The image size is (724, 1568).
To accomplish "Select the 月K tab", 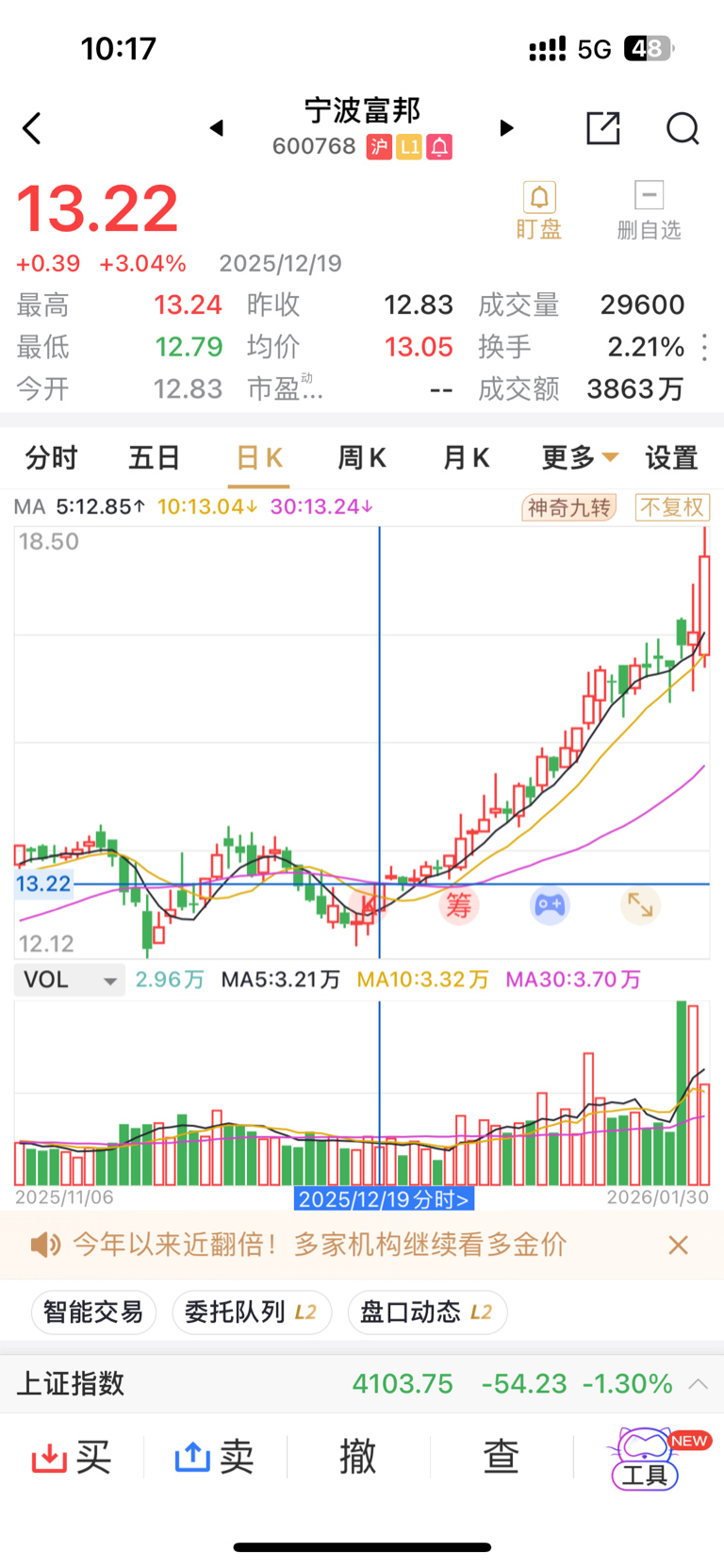I will point(466,458).
